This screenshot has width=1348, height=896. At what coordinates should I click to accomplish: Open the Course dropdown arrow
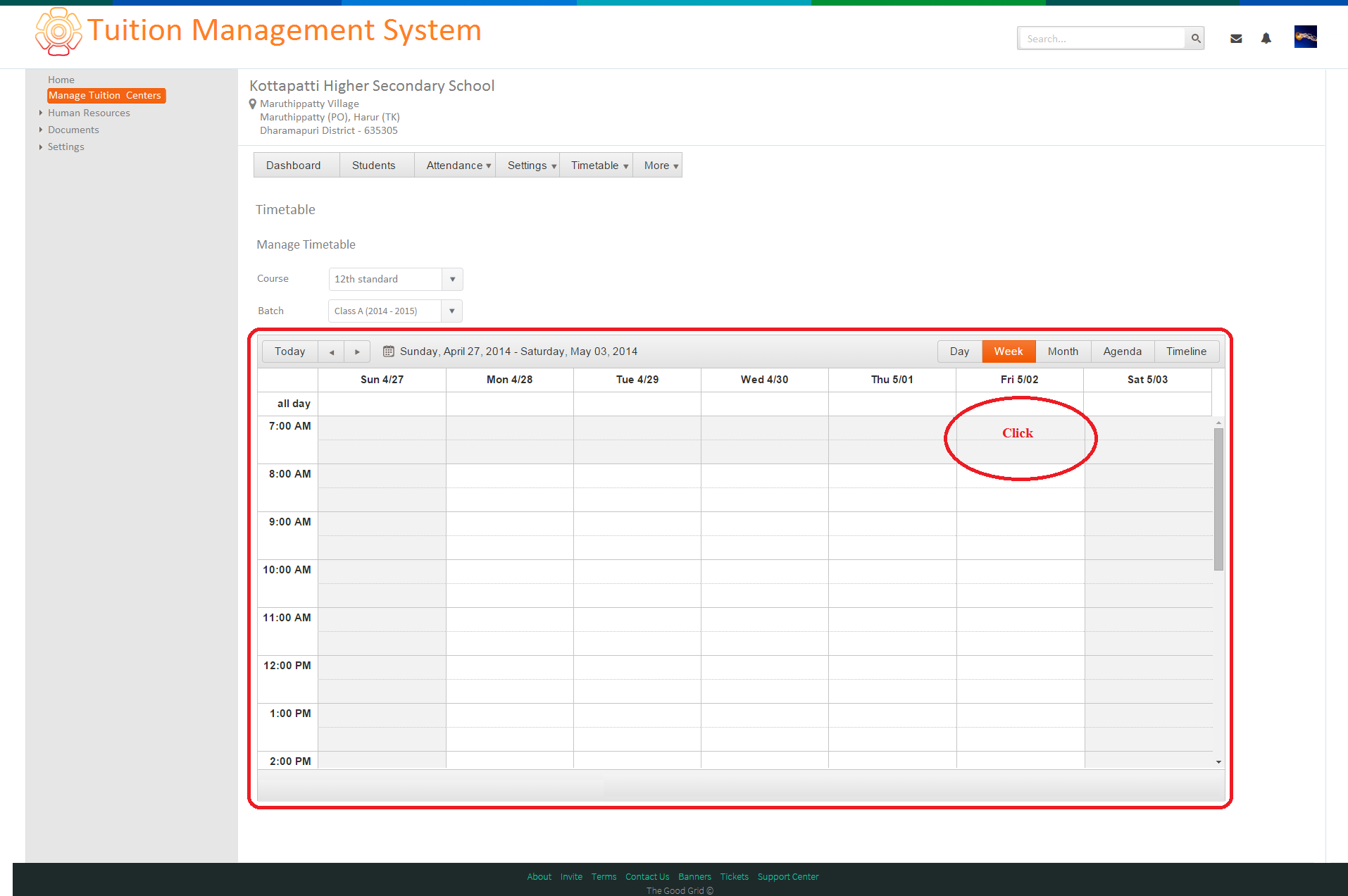click(452, 279)
